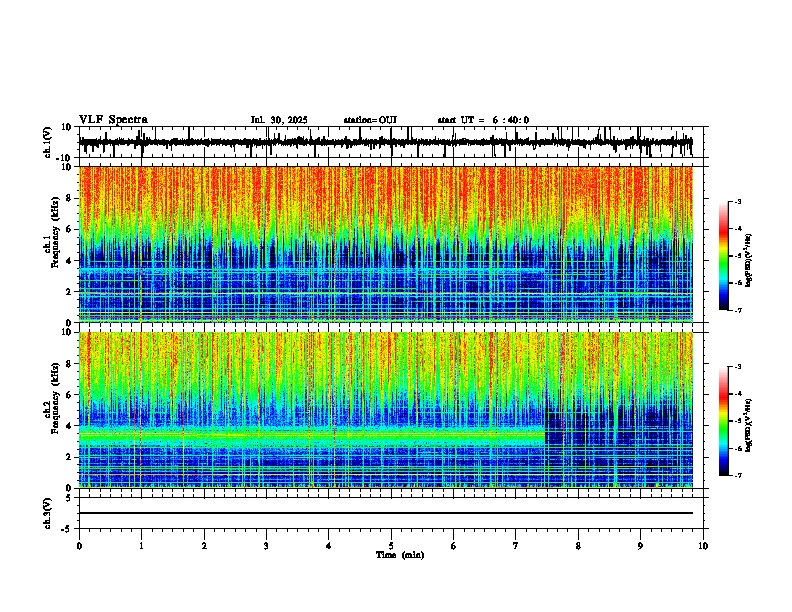Screen dimensions: 792x612
Task: Click the ch.1 color bar unit label
Action: [x=748, y=261]
